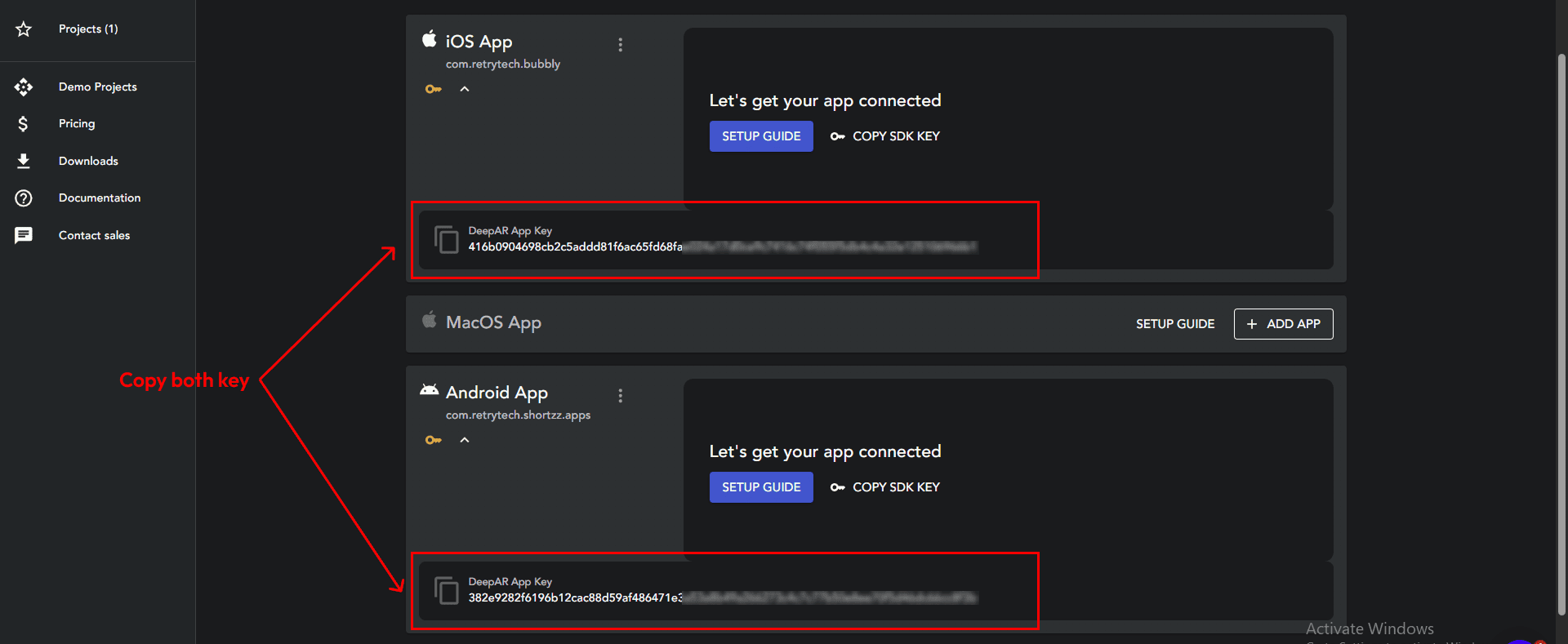Click the Documentation question mark icon
The image size is (1568, 644).
coord(24,198)
